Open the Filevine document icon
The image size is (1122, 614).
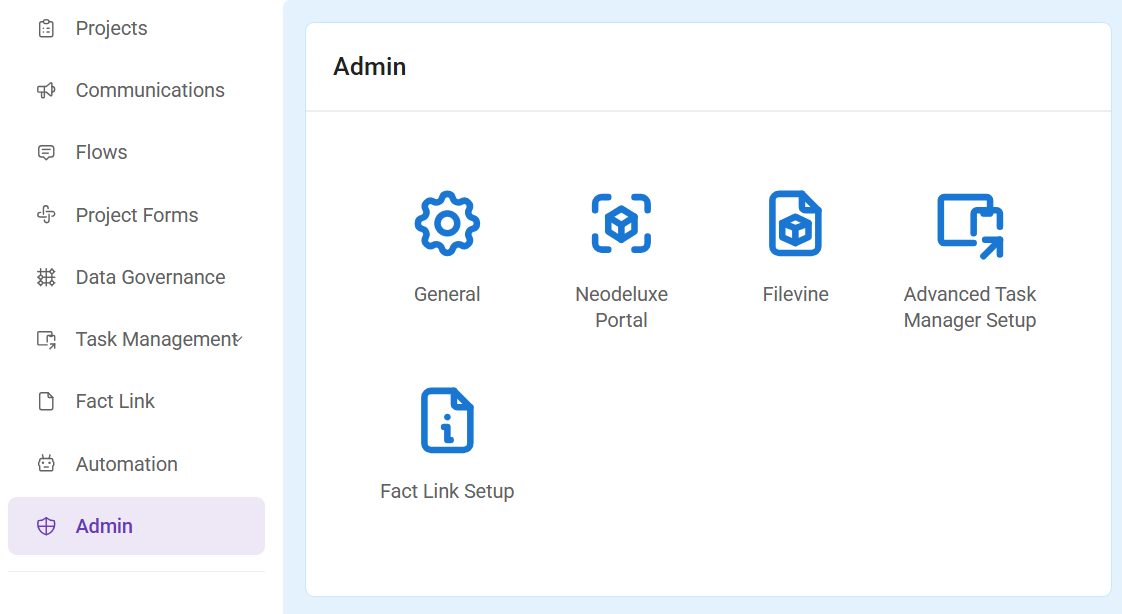[x=795, y=223]
